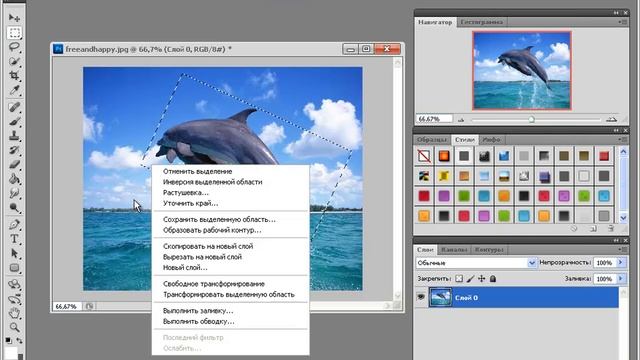Click the clear style icon in Styles footer
The image size is (640, 360).
click(574, 229)
